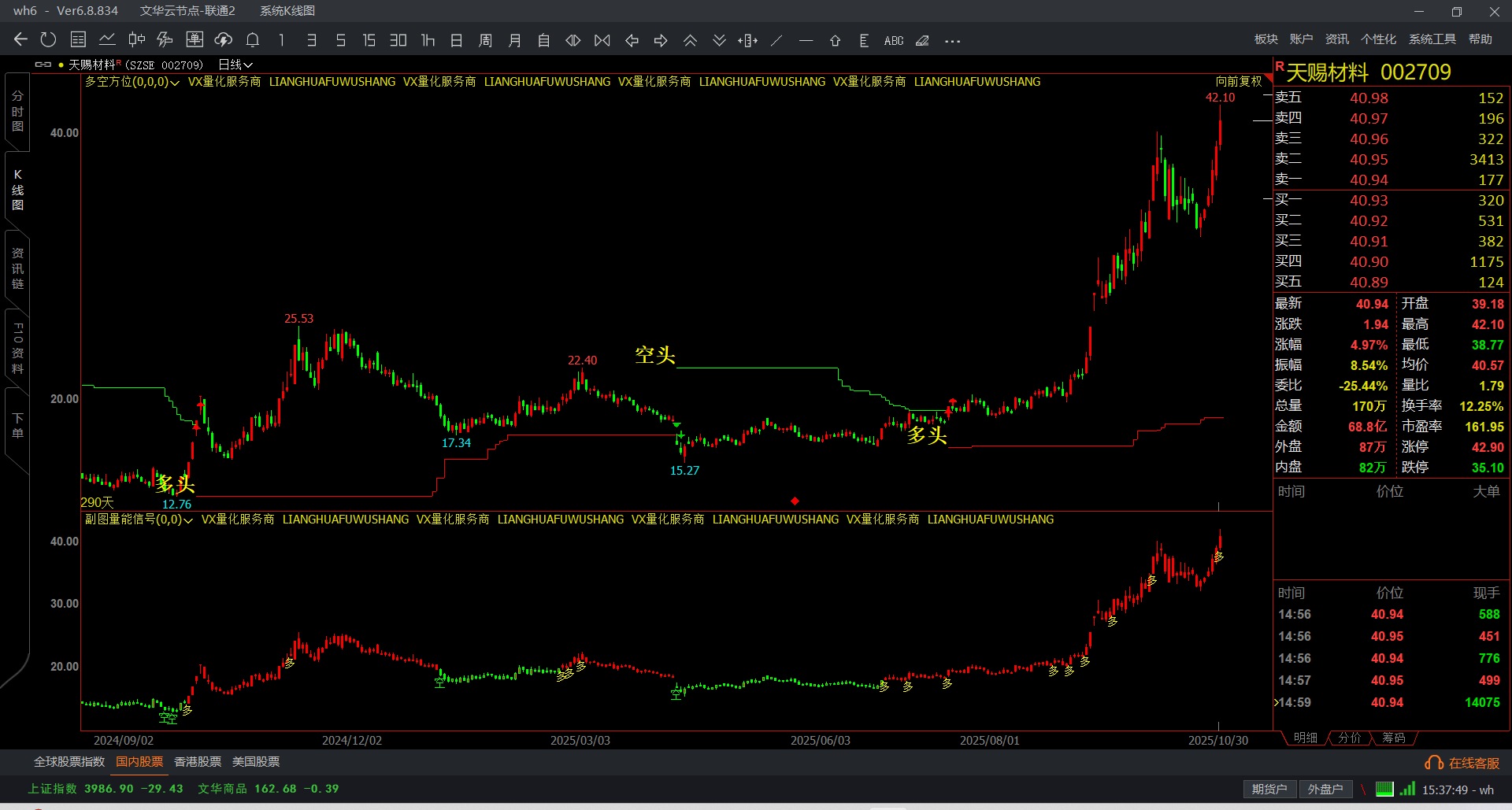The image size is (1512, 810).
Task: Toggle the 向前复权 adjustment setting
Action: click(1239, 82)
